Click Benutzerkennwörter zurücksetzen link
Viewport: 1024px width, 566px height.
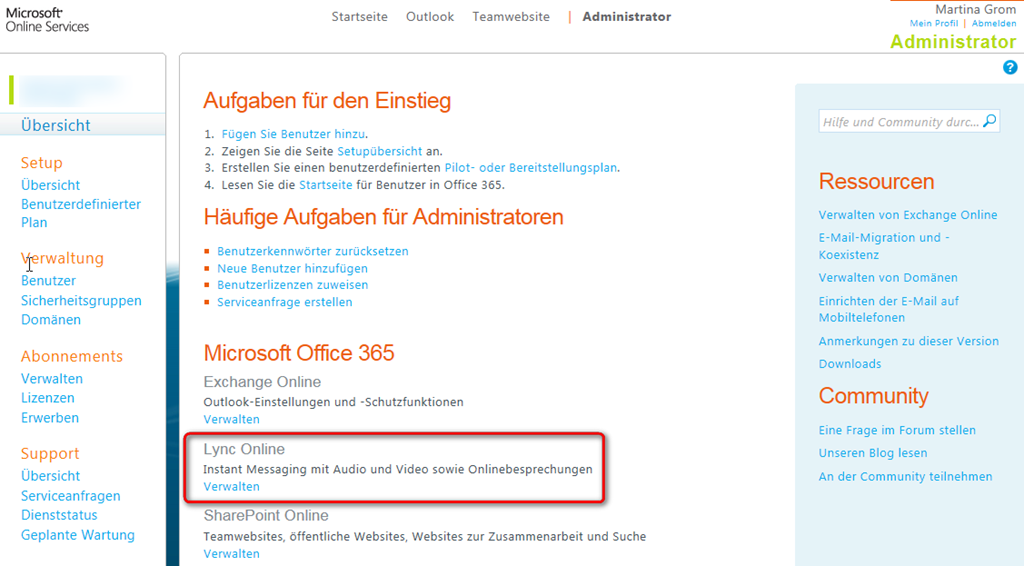(x=312, y=252)
